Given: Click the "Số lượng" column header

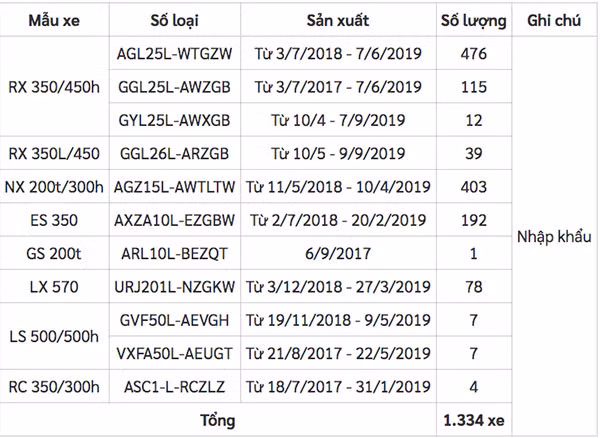Looking at the screenshot, I should (x=473, y=20).
